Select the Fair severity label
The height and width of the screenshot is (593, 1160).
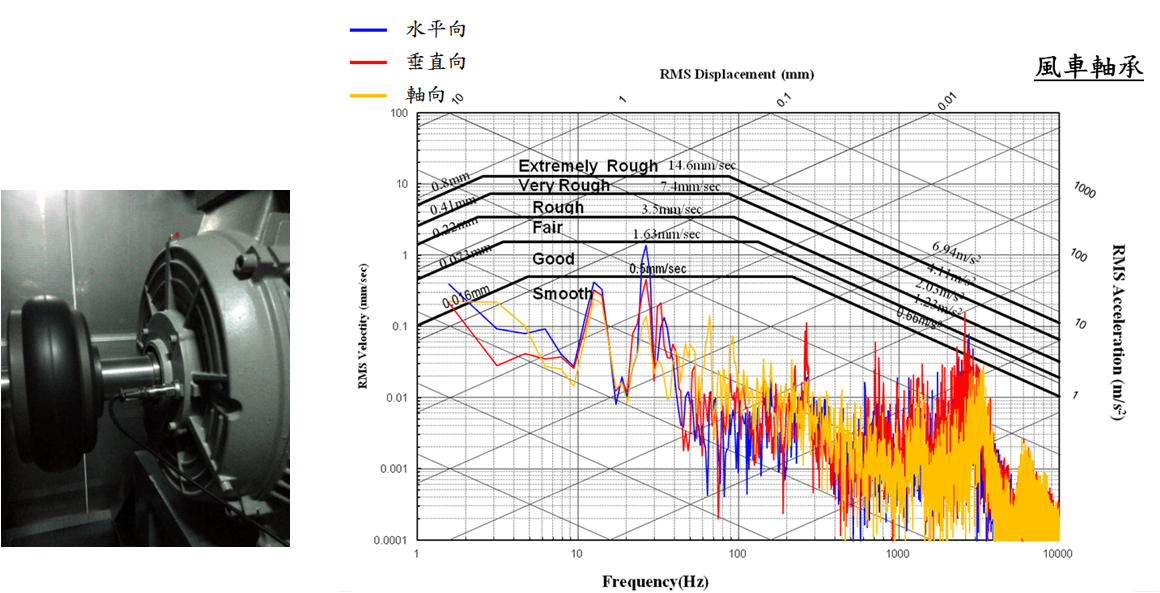click(547, 228)
